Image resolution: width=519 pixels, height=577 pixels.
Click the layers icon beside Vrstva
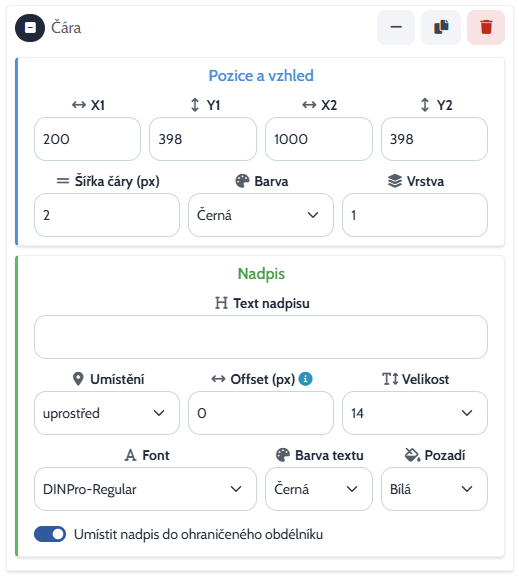[x=395, y=181]
